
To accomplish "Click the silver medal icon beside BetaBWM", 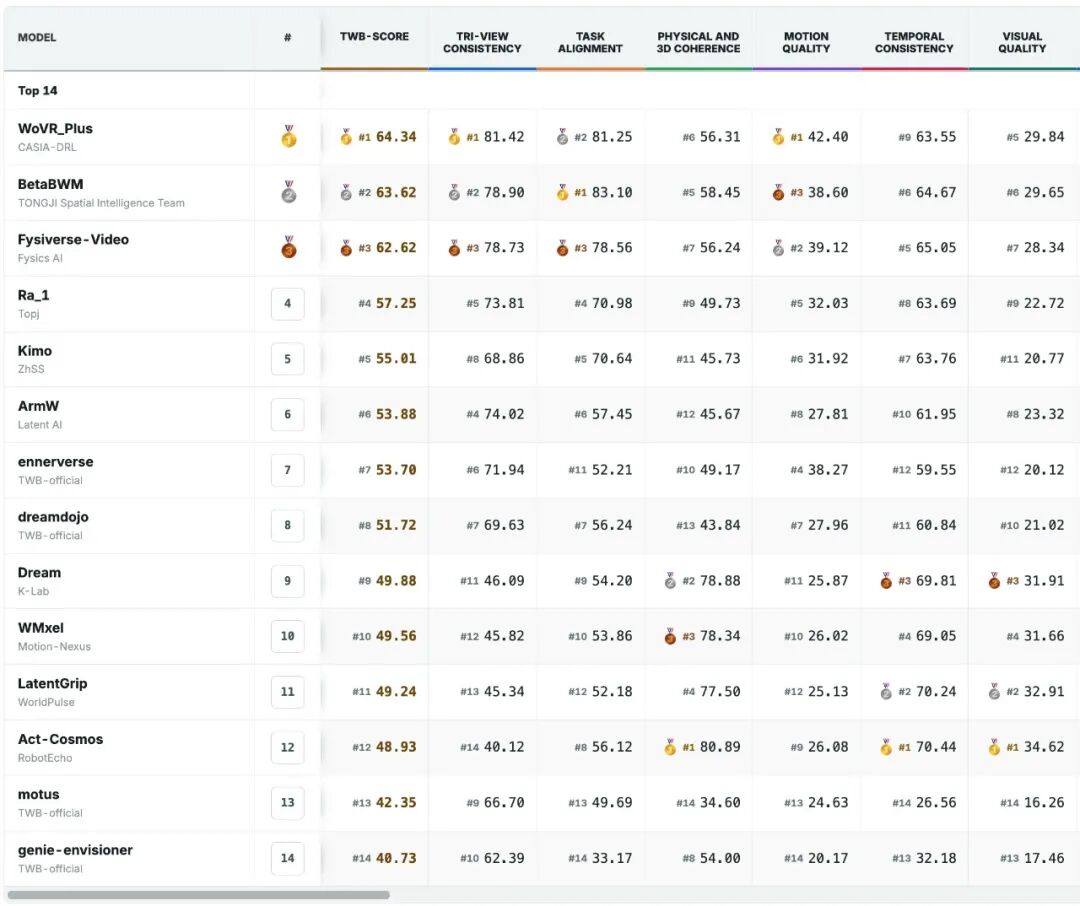I will (289, 192).
